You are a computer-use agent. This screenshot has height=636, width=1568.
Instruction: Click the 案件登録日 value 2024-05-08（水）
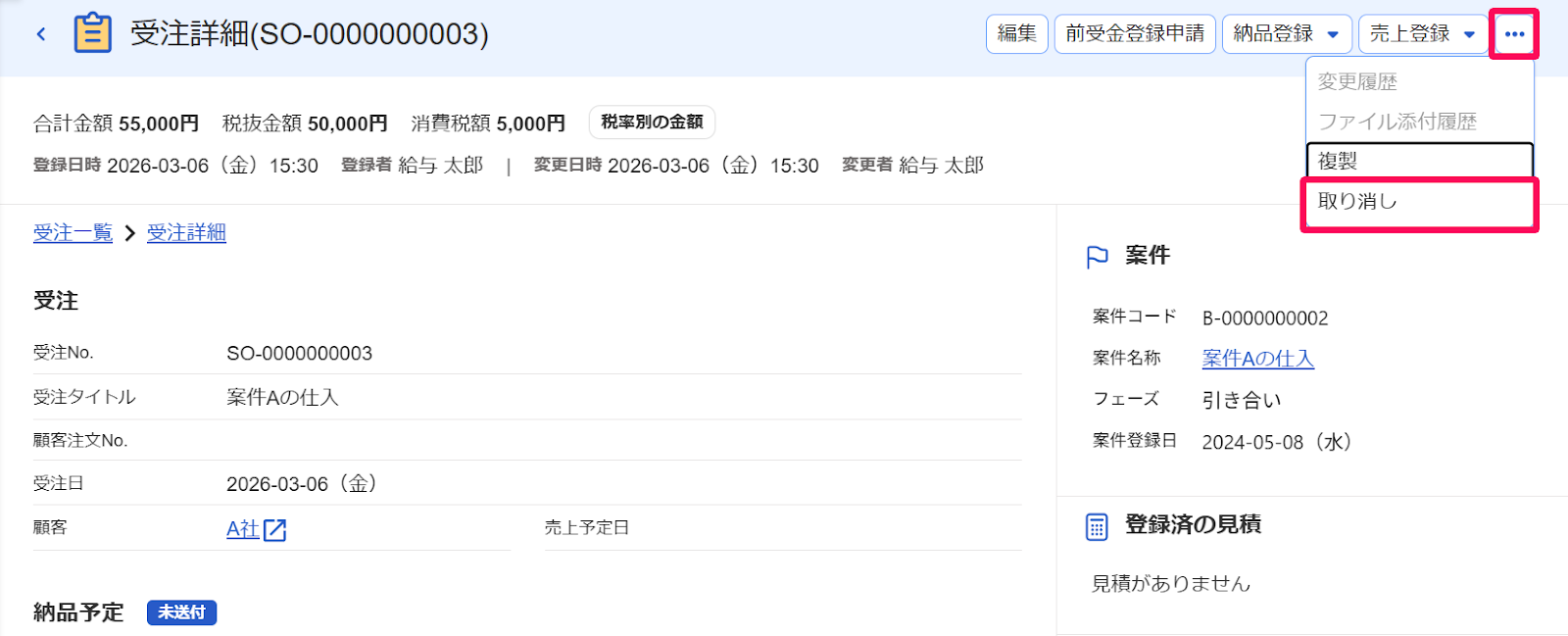click(x=1278, y=442)
